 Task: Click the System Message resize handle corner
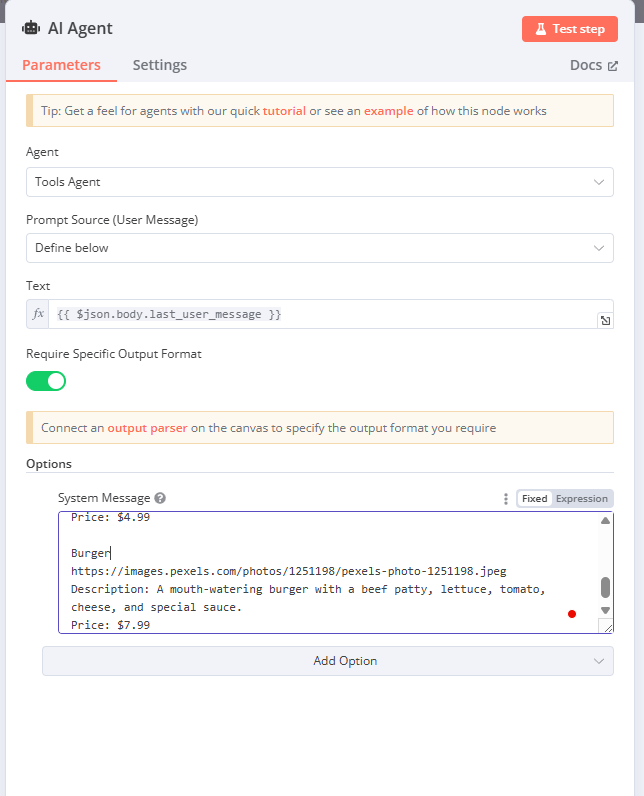coord(607,627)
